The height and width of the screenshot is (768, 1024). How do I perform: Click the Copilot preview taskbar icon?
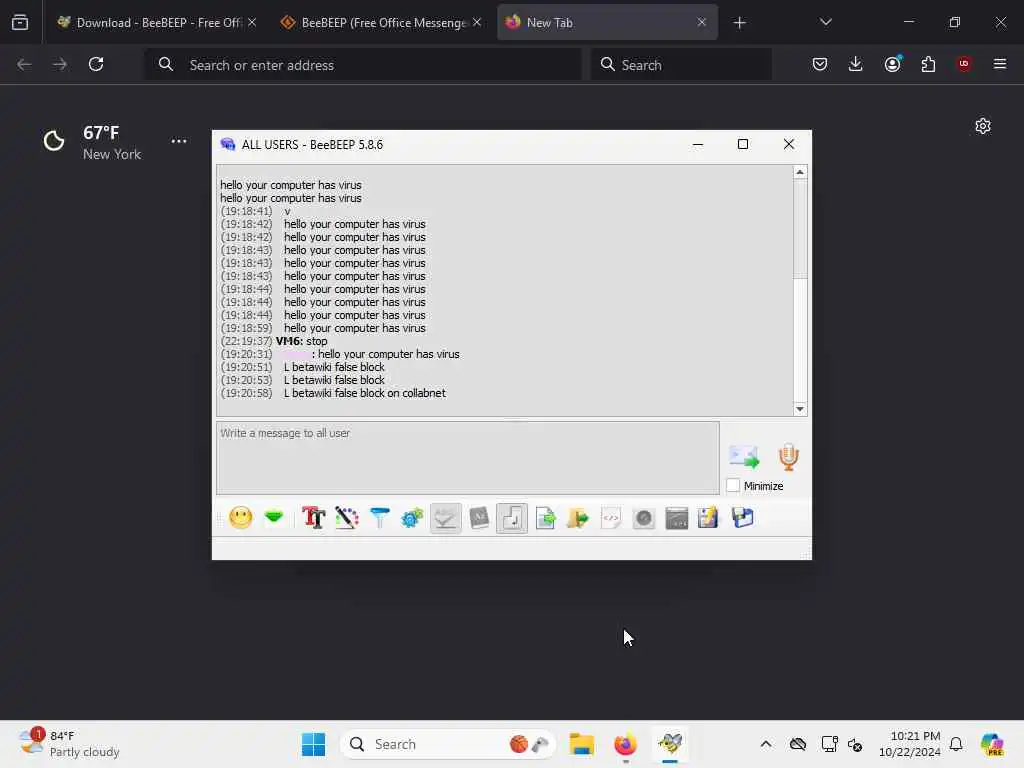(x=992, y=744)
